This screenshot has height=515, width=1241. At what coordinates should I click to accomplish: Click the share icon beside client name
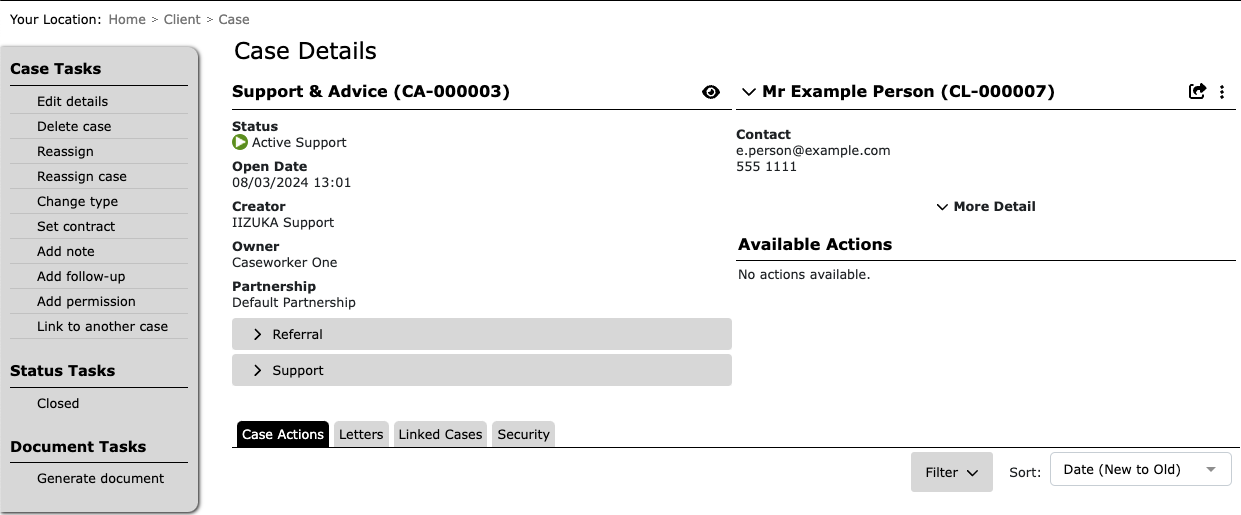[1197, 92]
